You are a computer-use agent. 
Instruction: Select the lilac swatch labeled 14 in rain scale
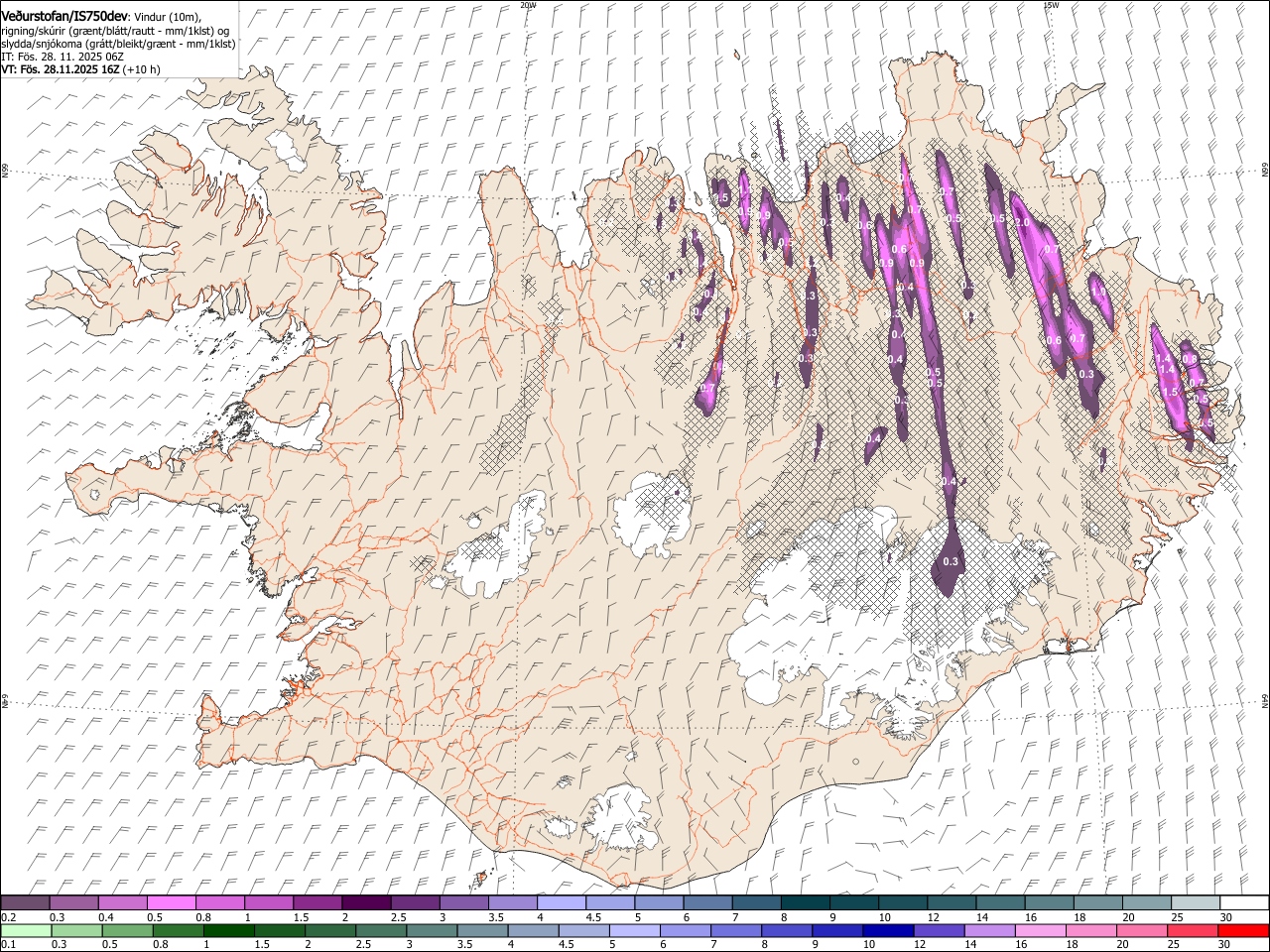click(x=988, y=931)
